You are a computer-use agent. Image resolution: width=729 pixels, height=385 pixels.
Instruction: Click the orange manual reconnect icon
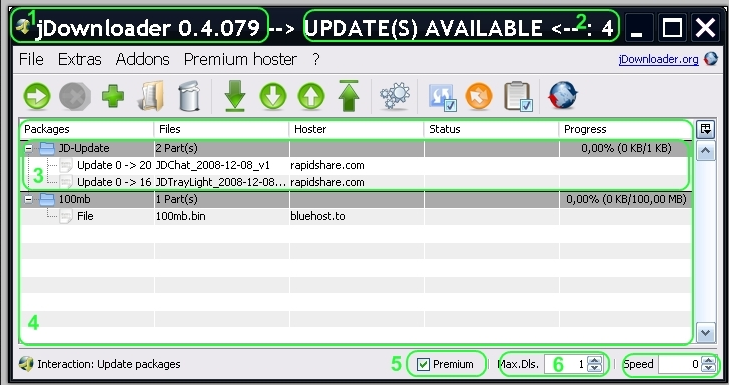479,96
